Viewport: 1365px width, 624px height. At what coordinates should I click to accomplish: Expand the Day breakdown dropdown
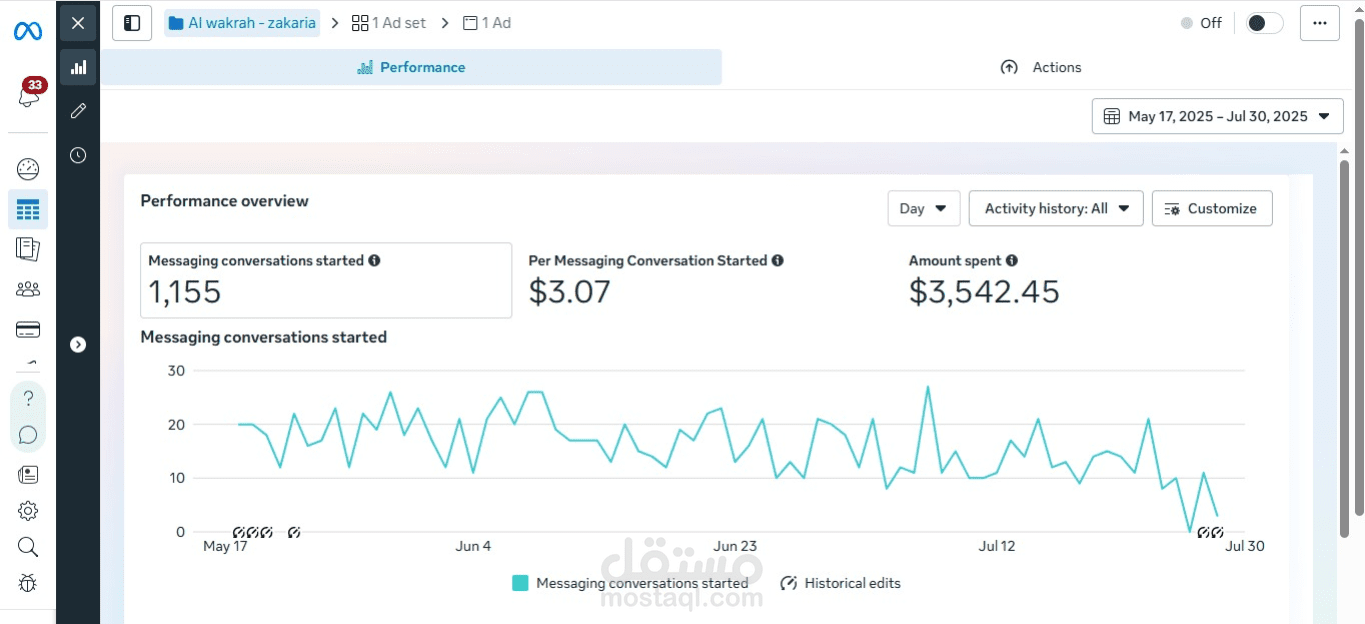[923, 209]
